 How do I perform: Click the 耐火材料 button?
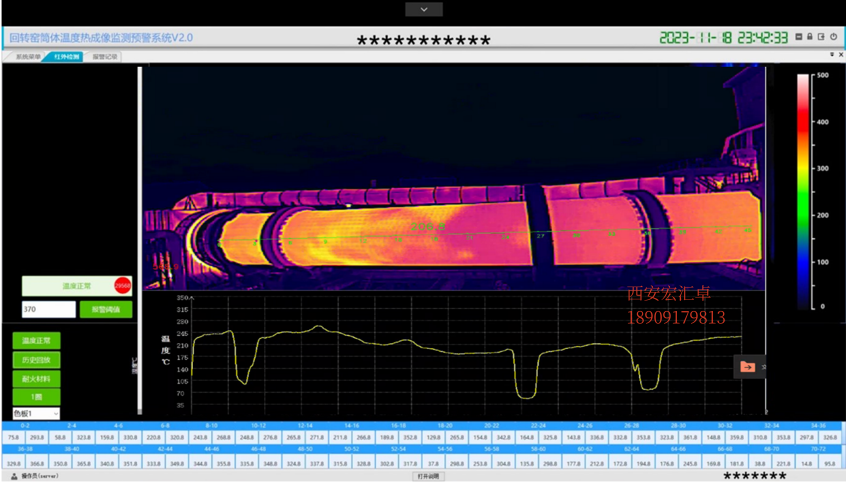pos(36,379)
